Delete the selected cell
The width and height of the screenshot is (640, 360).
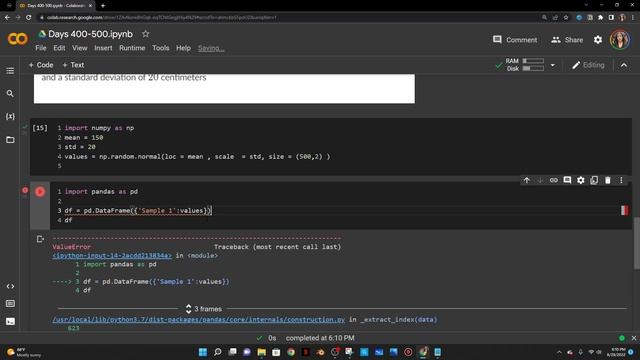(608, 180)
